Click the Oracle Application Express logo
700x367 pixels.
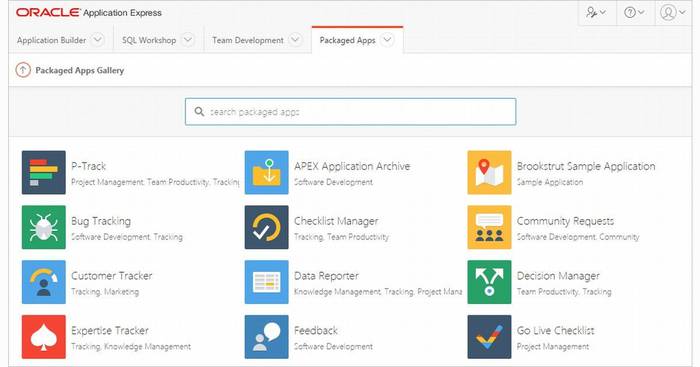[x=89, y=13]
